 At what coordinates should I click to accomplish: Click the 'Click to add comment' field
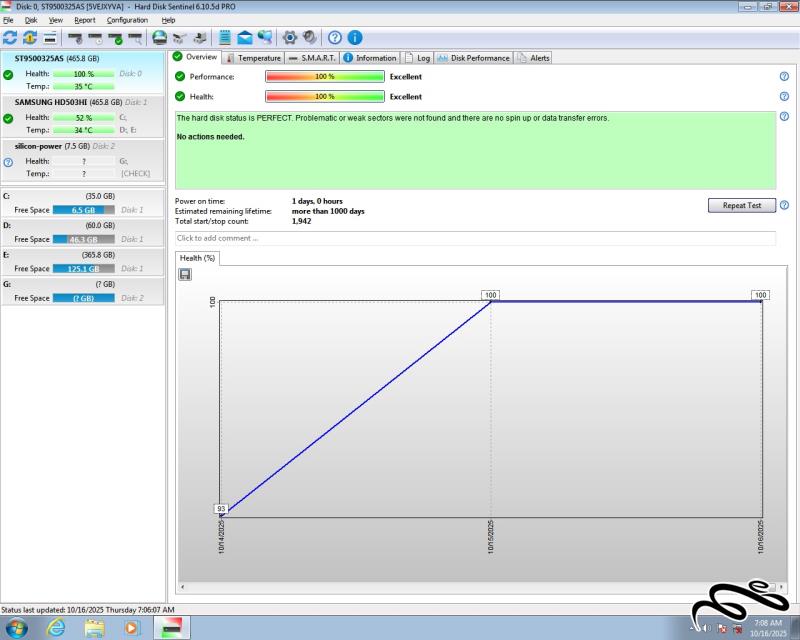tap(475, 238)
